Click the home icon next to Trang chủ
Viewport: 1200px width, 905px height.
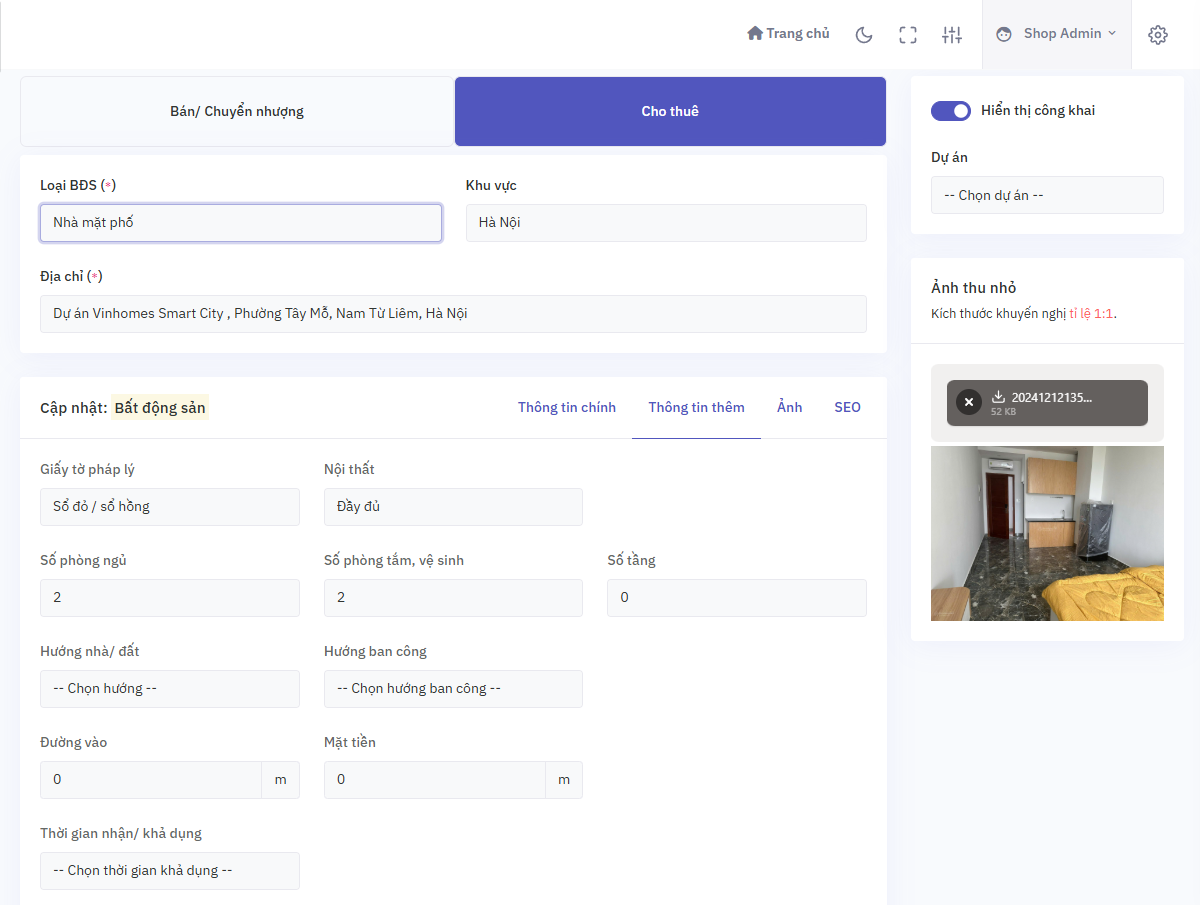[755, 33]
